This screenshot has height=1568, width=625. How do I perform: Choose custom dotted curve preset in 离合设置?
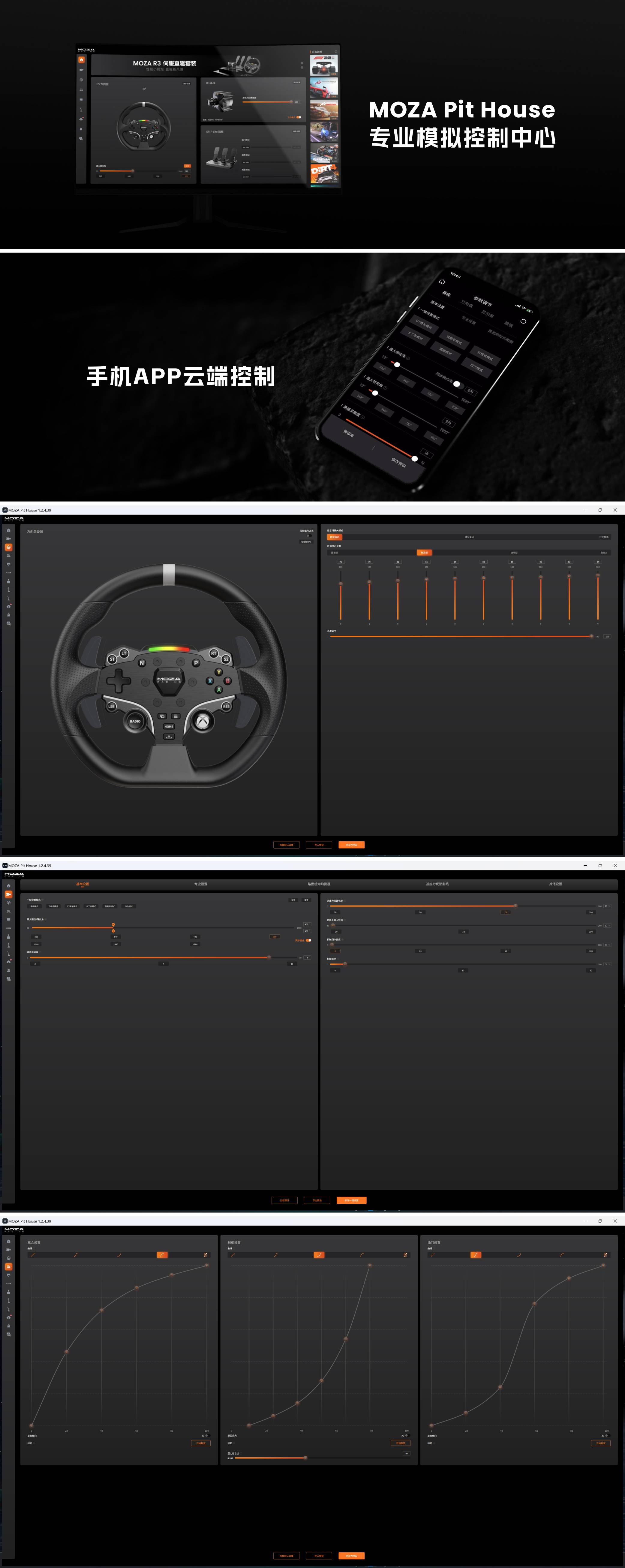(x=205, y=1255)
